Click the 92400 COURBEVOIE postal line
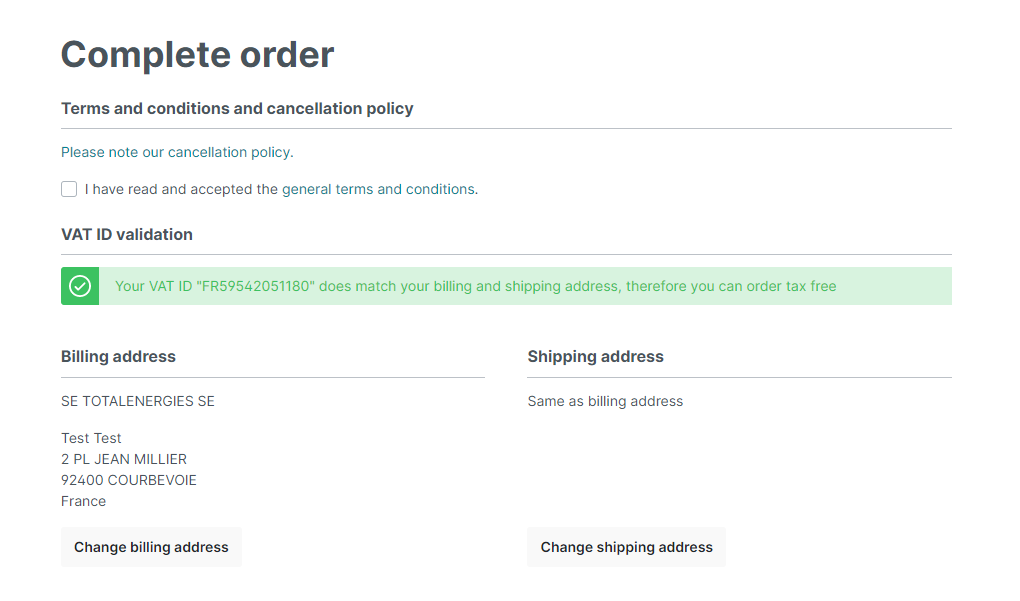 coord(129,480)
